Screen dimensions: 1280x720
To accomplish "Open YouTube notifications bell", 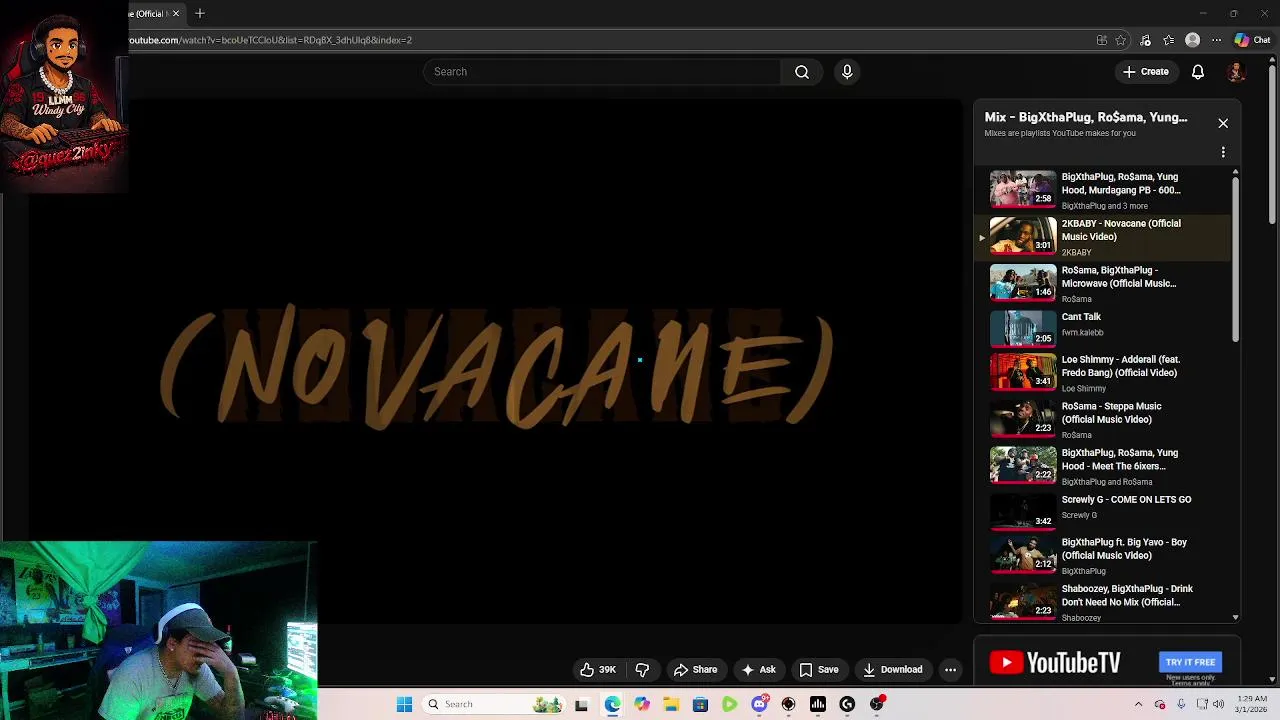I will [1198, 72].
